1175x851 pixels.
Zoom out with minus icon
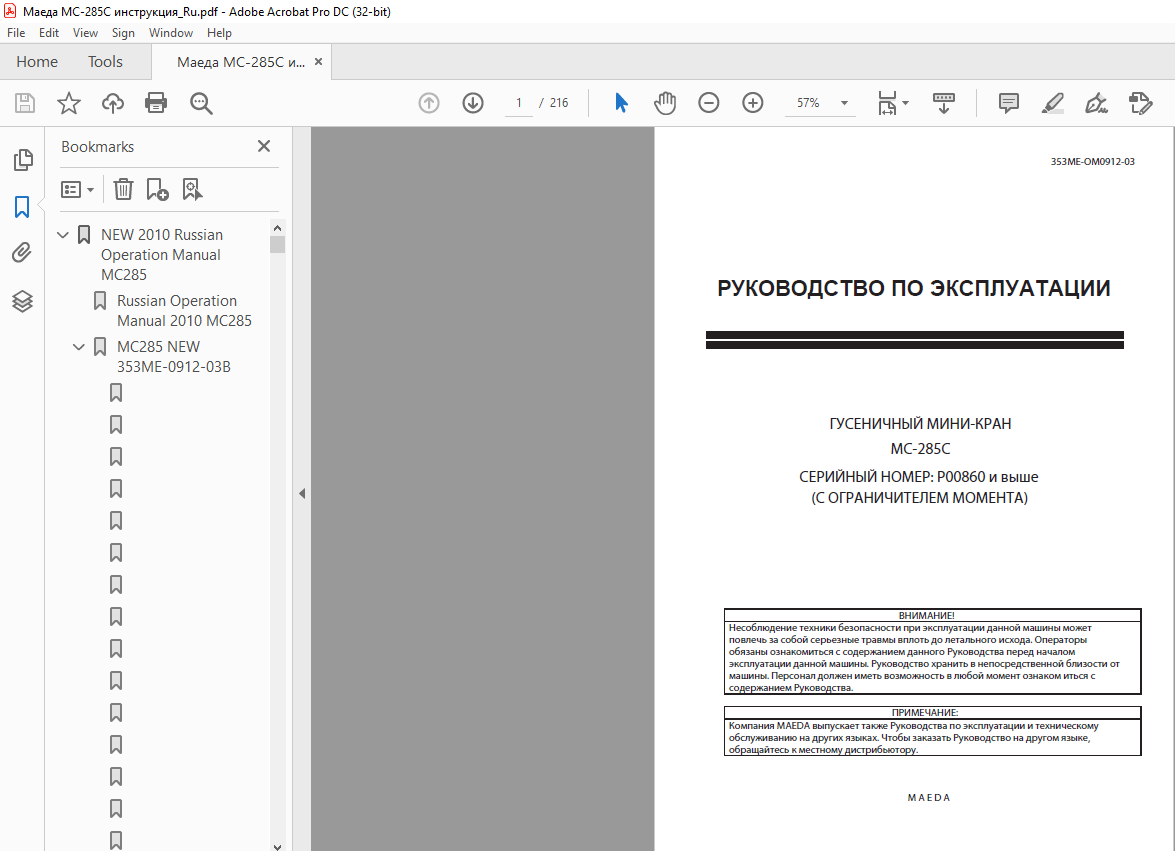coord(708,103)
